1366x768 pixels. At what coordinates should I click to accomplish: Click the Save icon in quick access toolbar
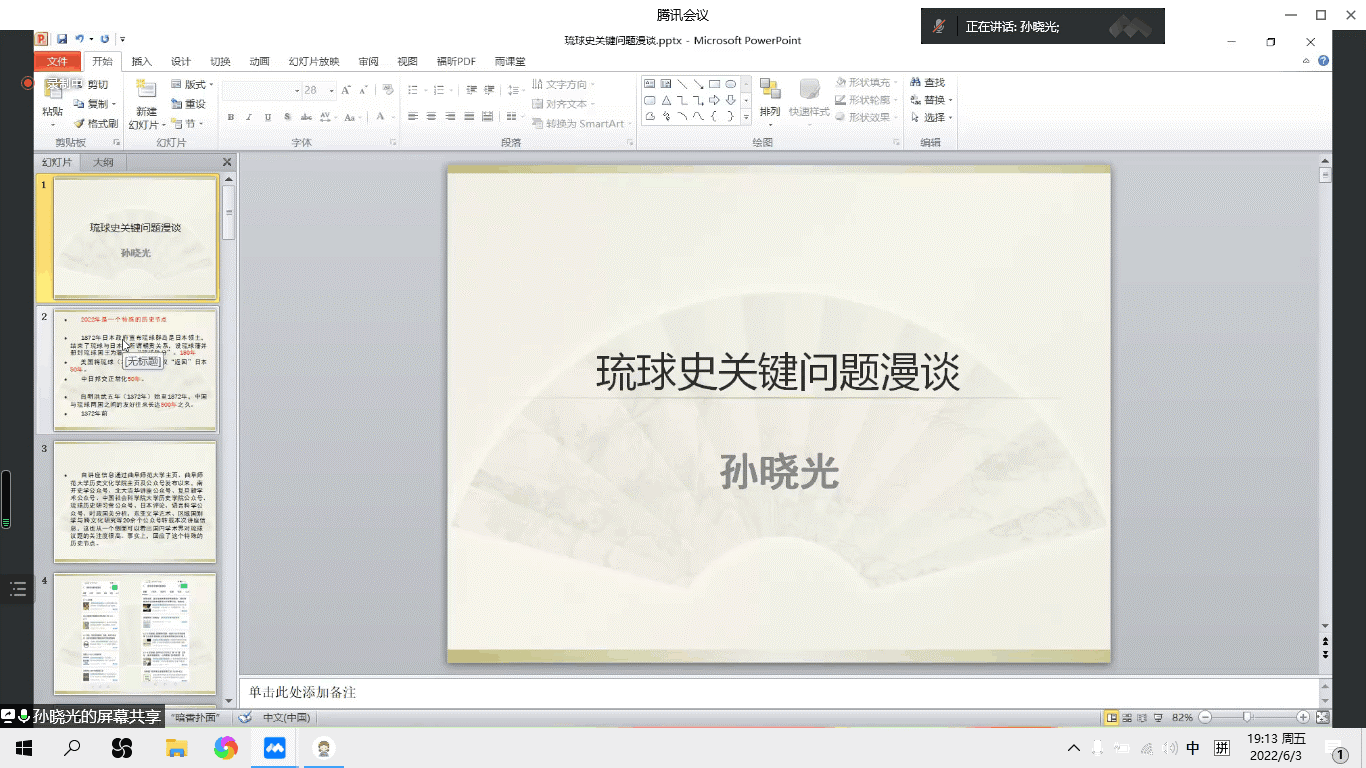(62, 39)
